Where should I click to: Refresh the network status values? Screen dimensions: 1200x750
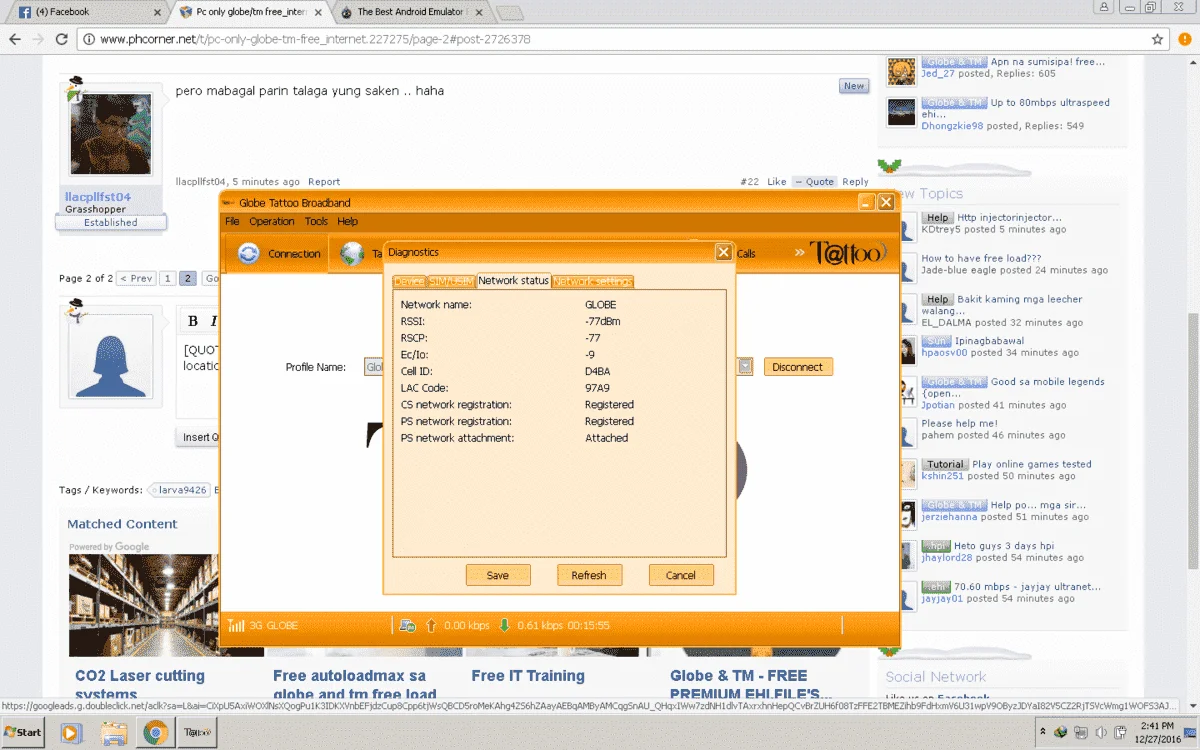589,575
